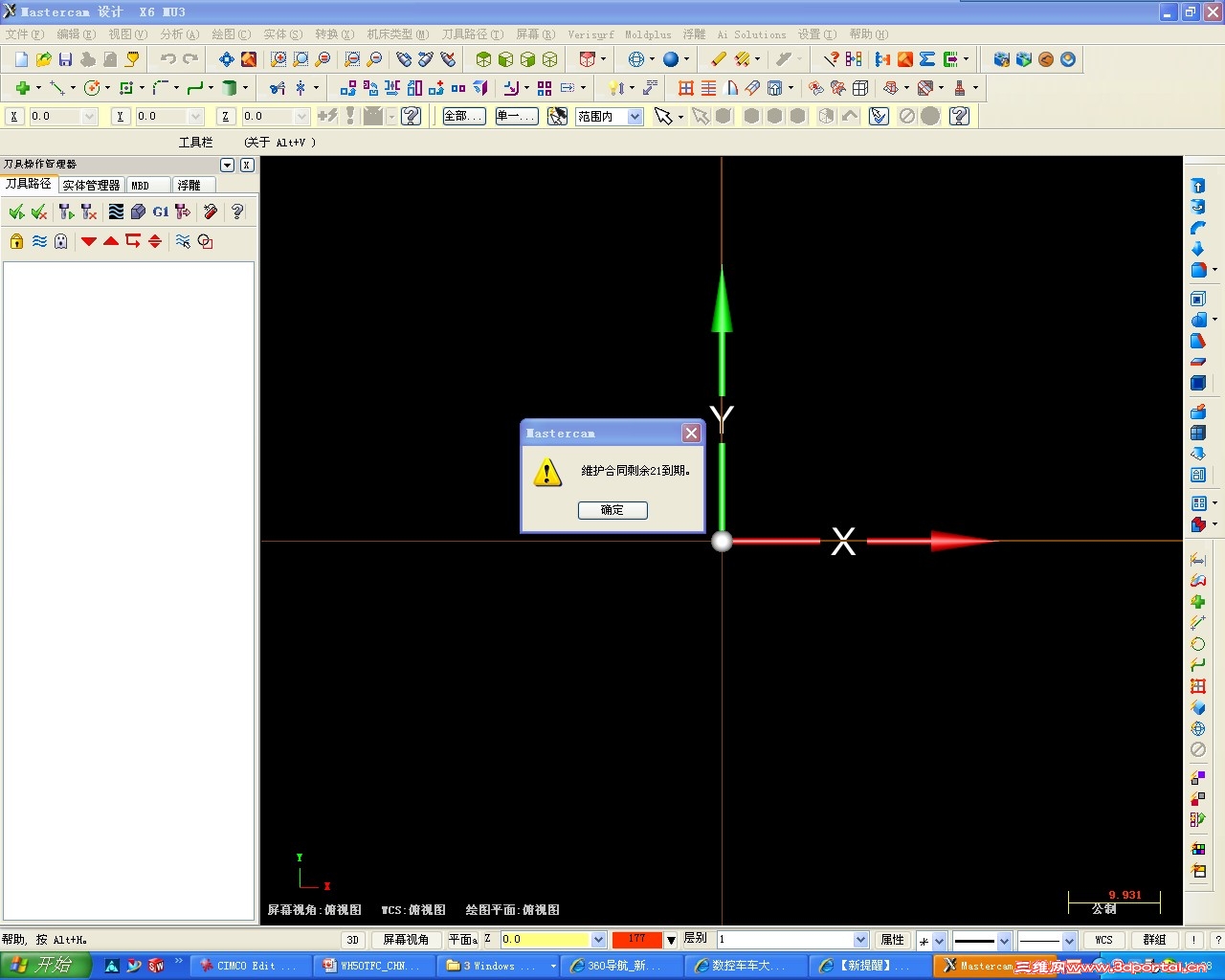
Task: Click the 全部... select all button
Action: pyautogui.click(x=464, y=116)
